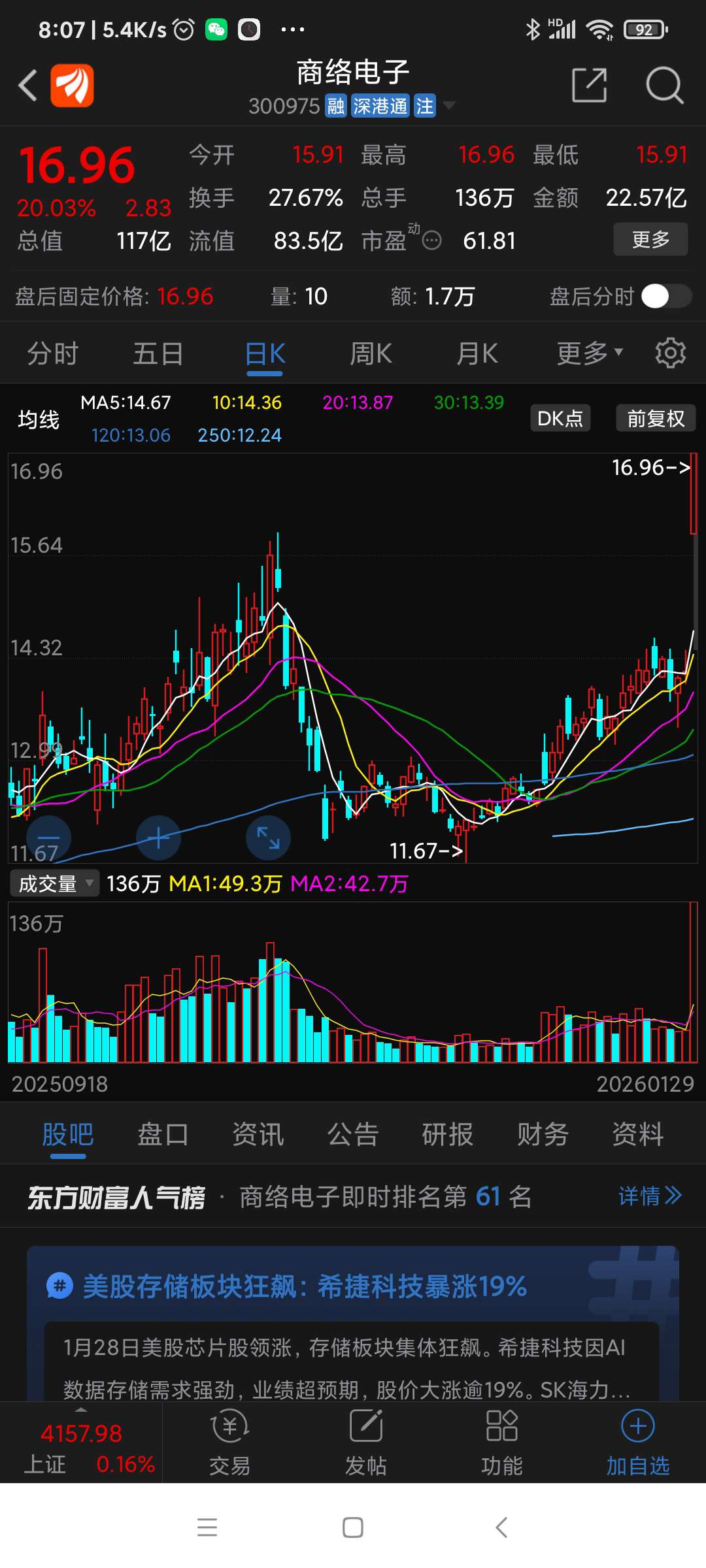706x1568 pixels.
Task: Open the Eastmoney app logo icon
Action: click(x=73, y=86)
